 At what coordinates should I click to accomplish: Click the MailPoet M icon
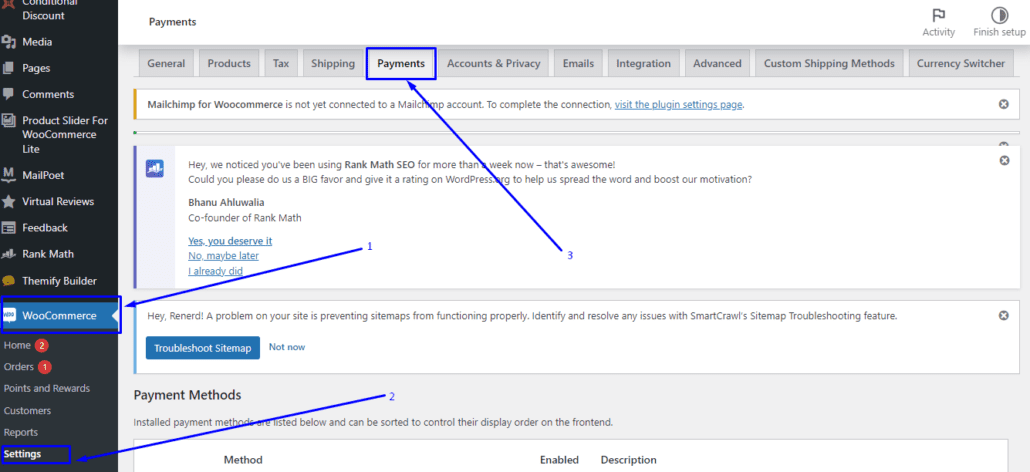point(9,175)
